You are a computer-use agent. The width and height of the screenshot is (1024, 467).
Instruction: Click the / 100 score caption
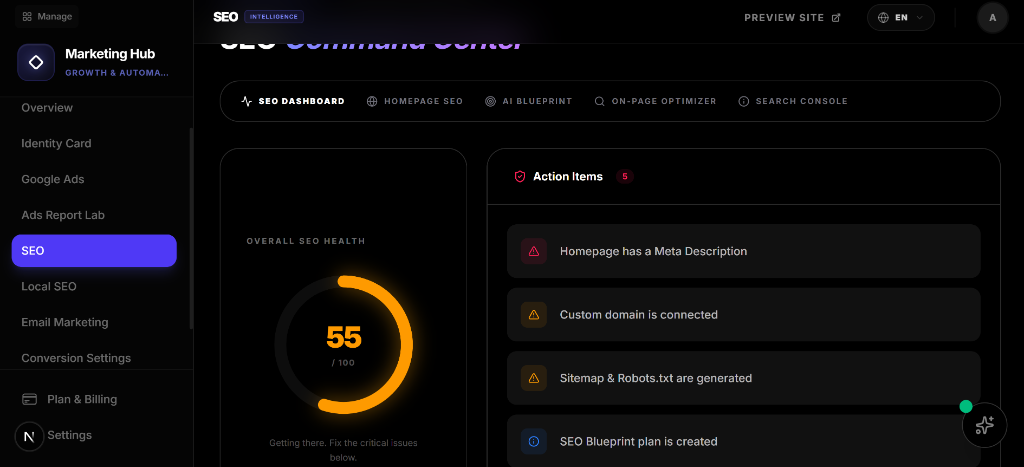pyautogui.click(x=344, y=362)
